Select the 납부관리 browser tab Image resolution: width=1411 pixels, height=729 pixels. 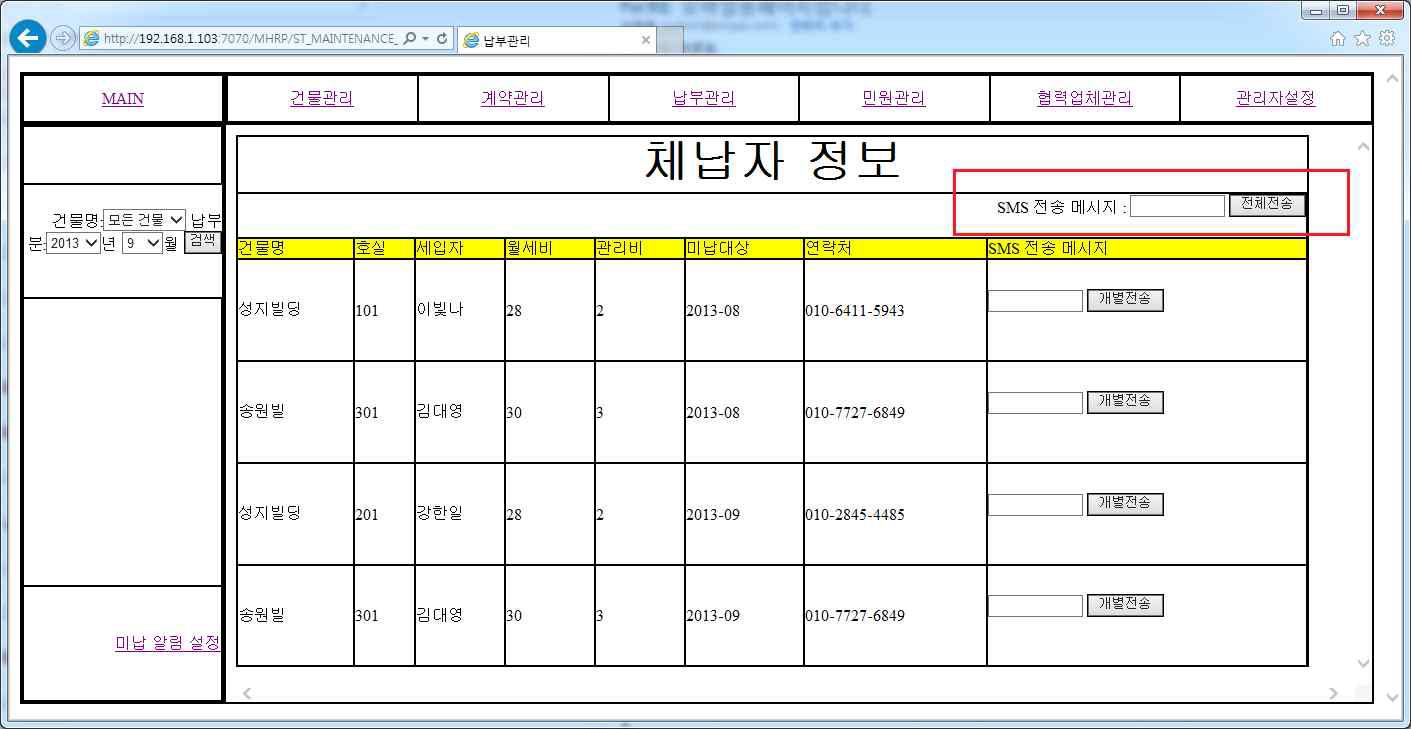tap(557, 41)
